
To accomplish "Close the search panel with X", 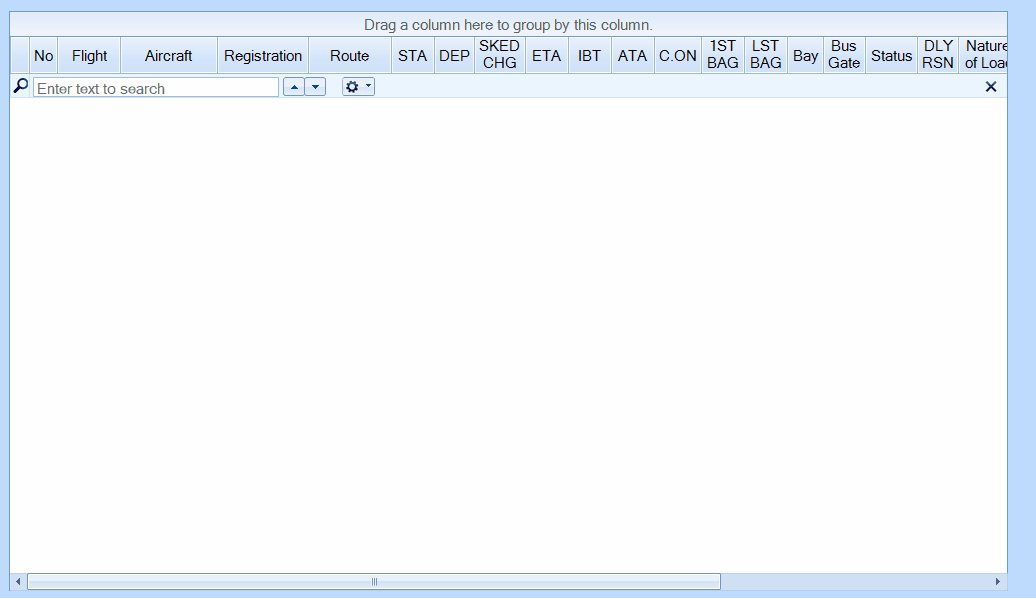I will click(990, 87).
